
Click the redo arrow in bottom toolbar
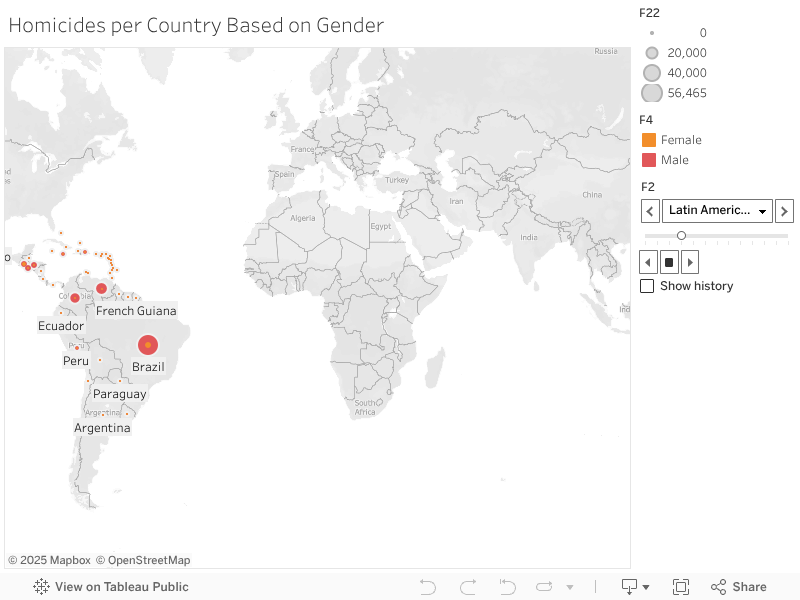pyautogui.click(x=468, y=587)
